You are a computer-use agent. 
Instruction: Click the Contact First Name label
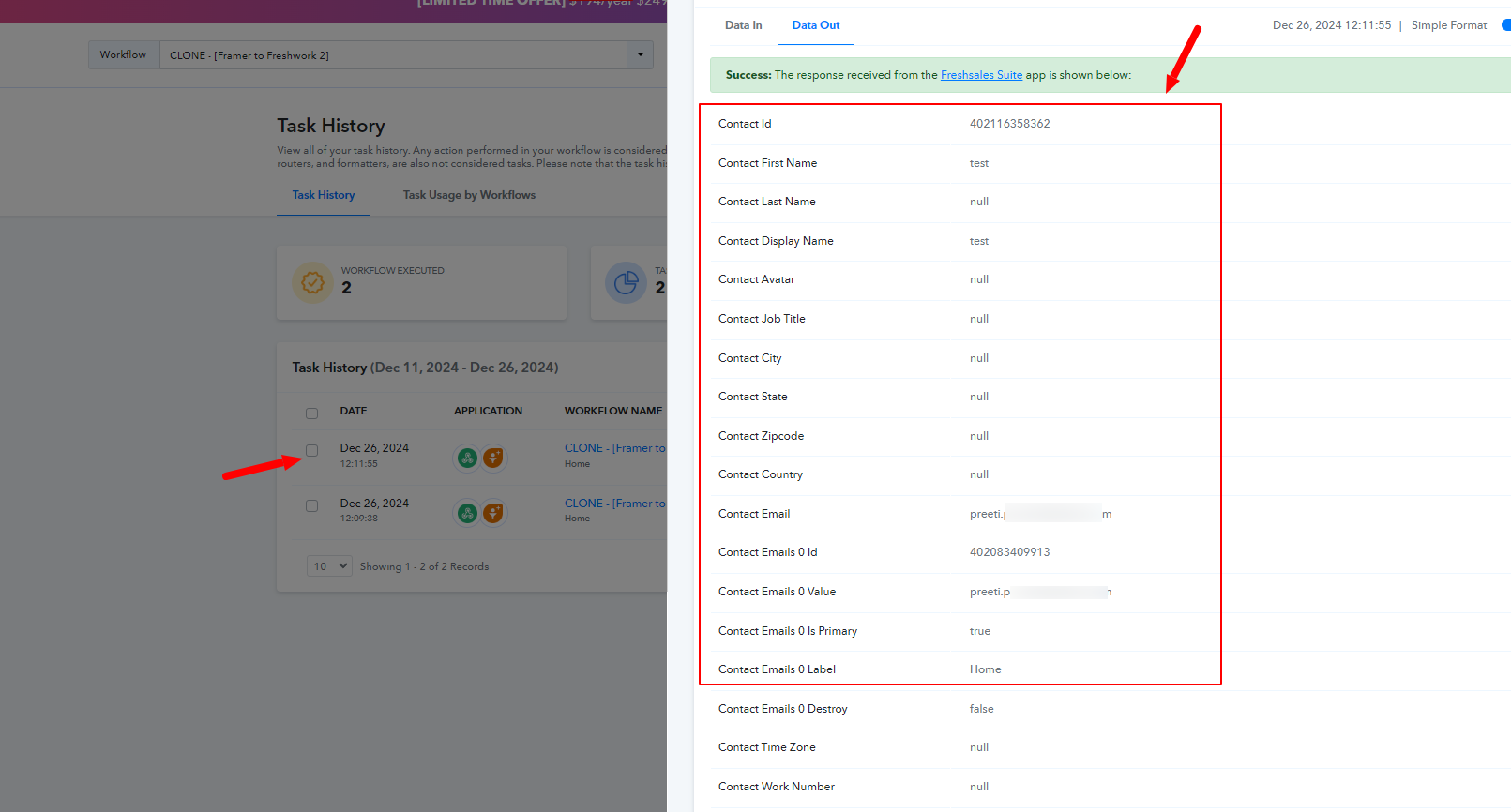[767, 163]
